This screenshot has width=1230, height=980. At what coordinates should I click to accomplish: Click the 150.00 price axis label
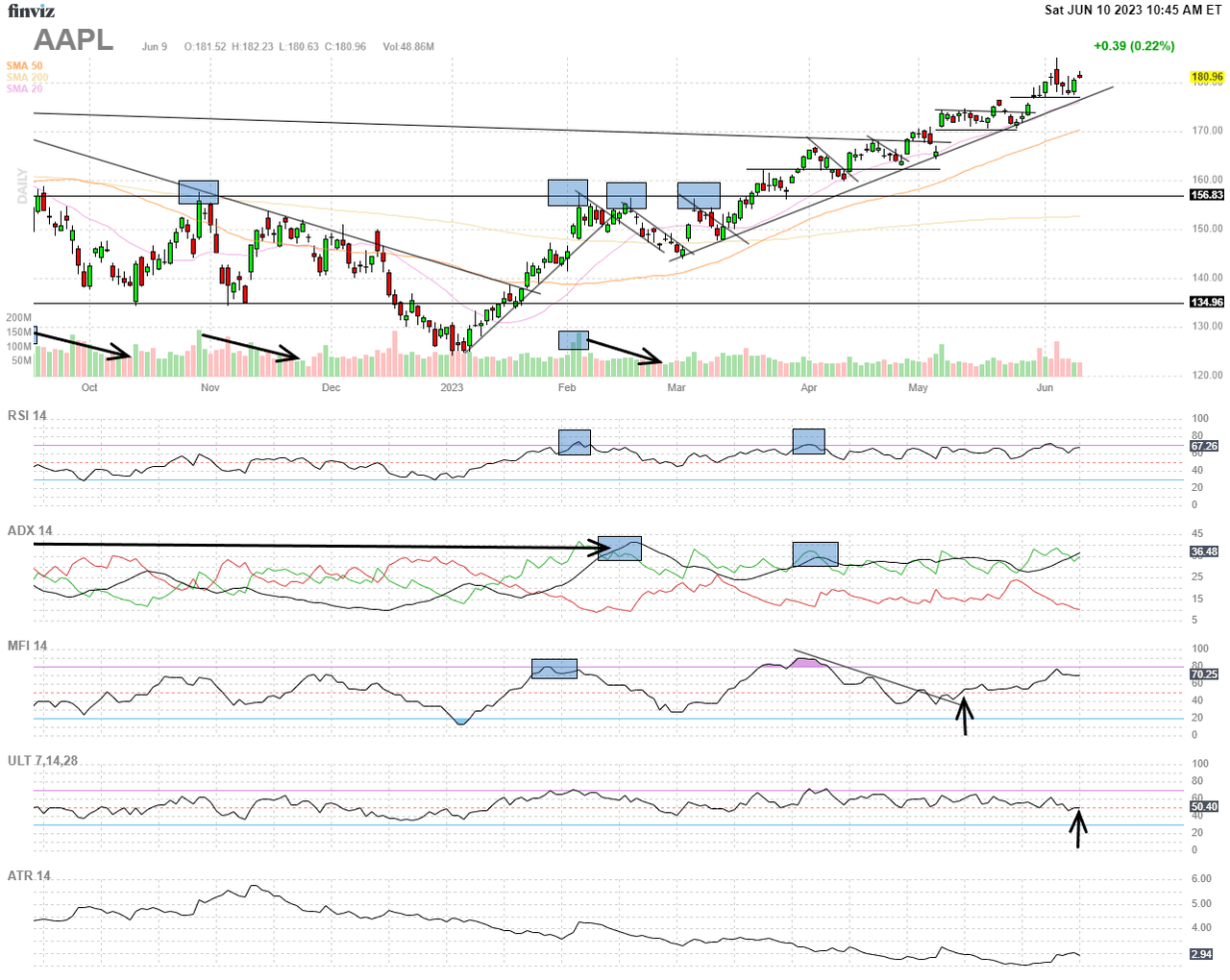click(1208, 229)
